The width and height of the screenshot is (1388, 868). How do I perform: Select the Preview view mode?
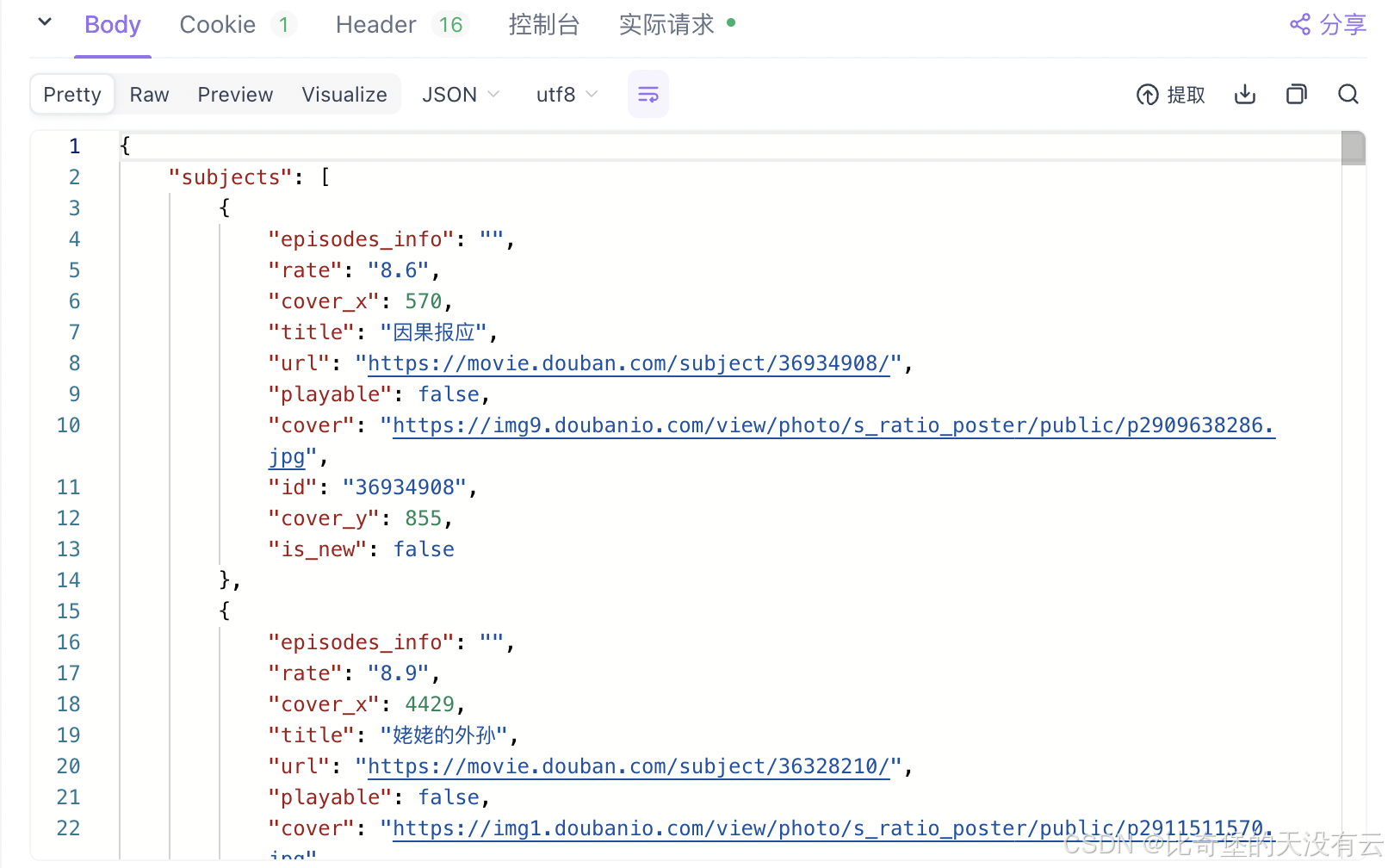235,95
